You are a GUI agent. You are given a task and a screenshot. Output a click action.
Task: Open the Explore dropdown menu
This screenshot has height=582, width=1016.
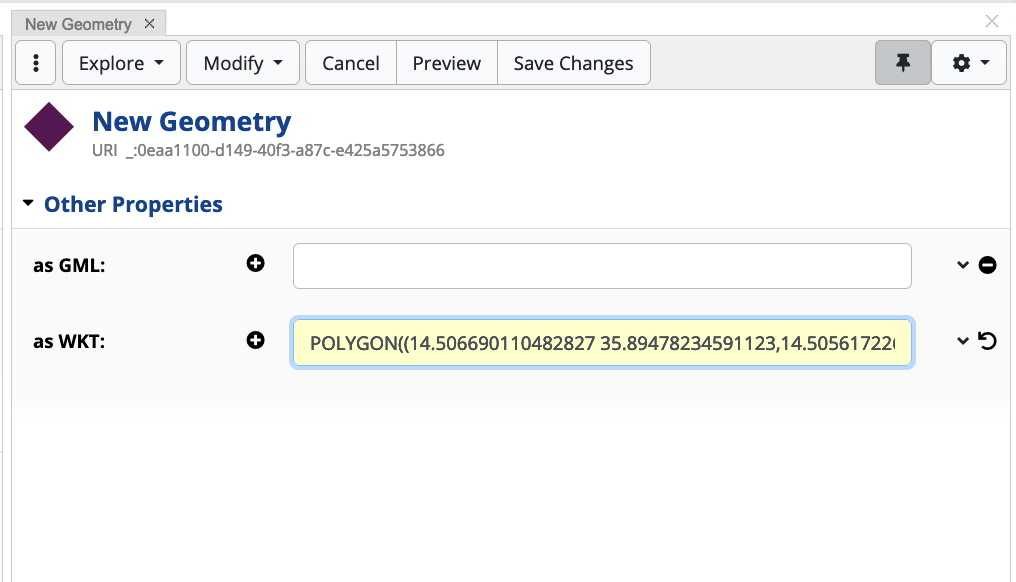[120, 62]
